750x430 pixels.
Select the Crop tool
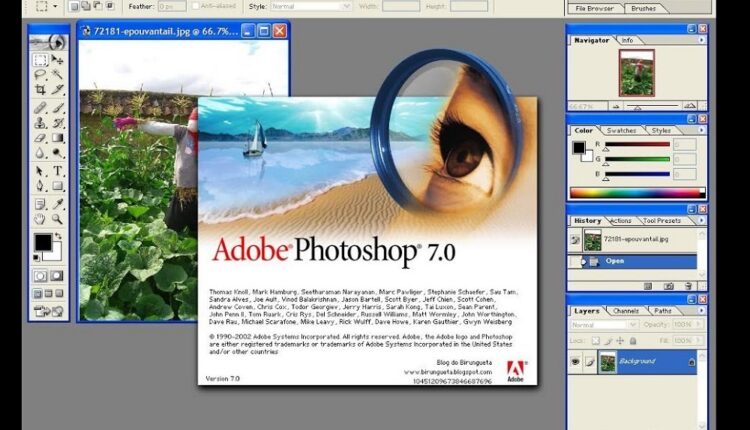click(x=40, y=89)
